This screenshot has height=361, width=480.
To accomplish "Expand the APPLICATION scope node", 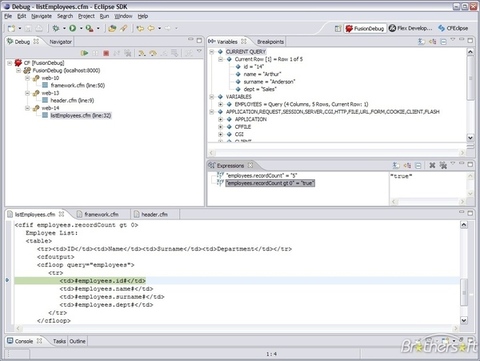I will (x=220, y=119).
